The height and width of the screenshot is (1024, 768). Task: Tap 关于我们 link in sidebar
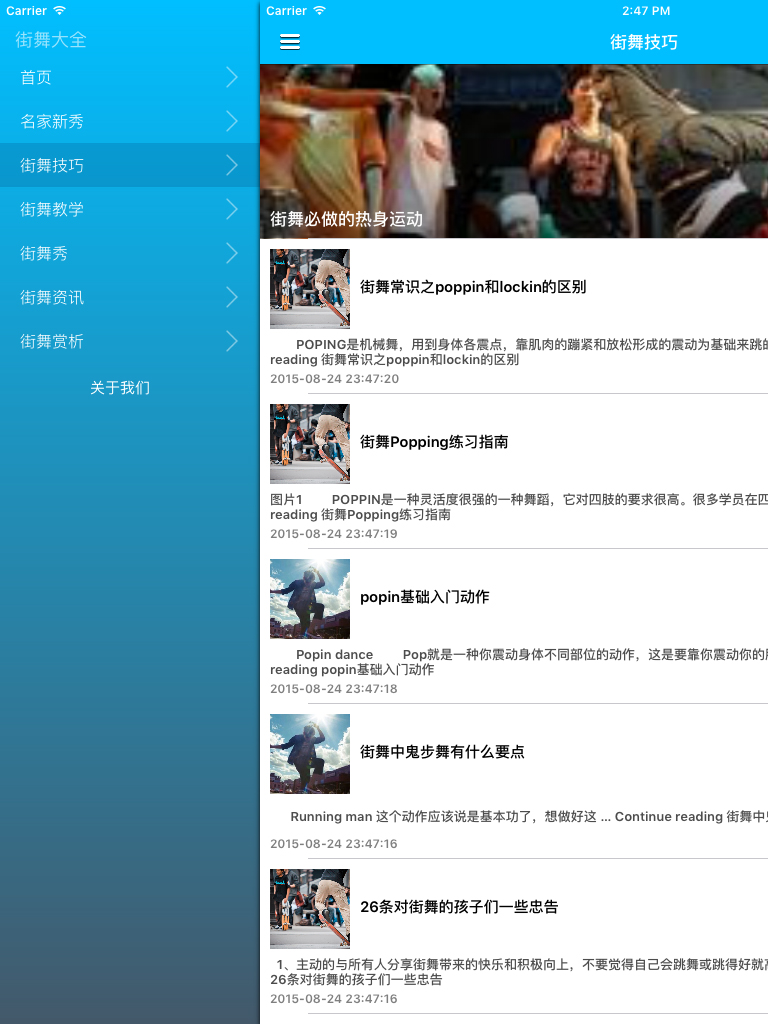(120, 388)
